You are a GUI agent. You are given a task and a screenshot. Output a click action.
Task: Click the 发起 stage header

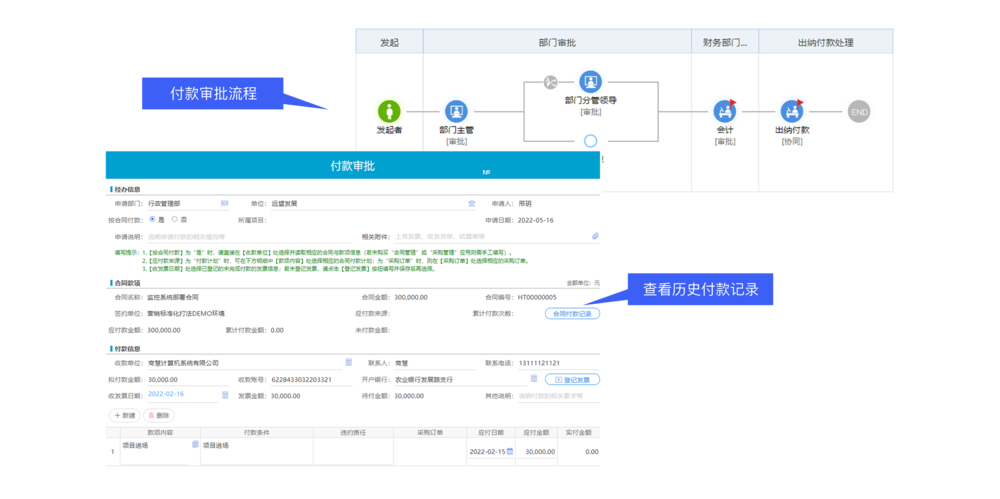[x=389, y=42]
